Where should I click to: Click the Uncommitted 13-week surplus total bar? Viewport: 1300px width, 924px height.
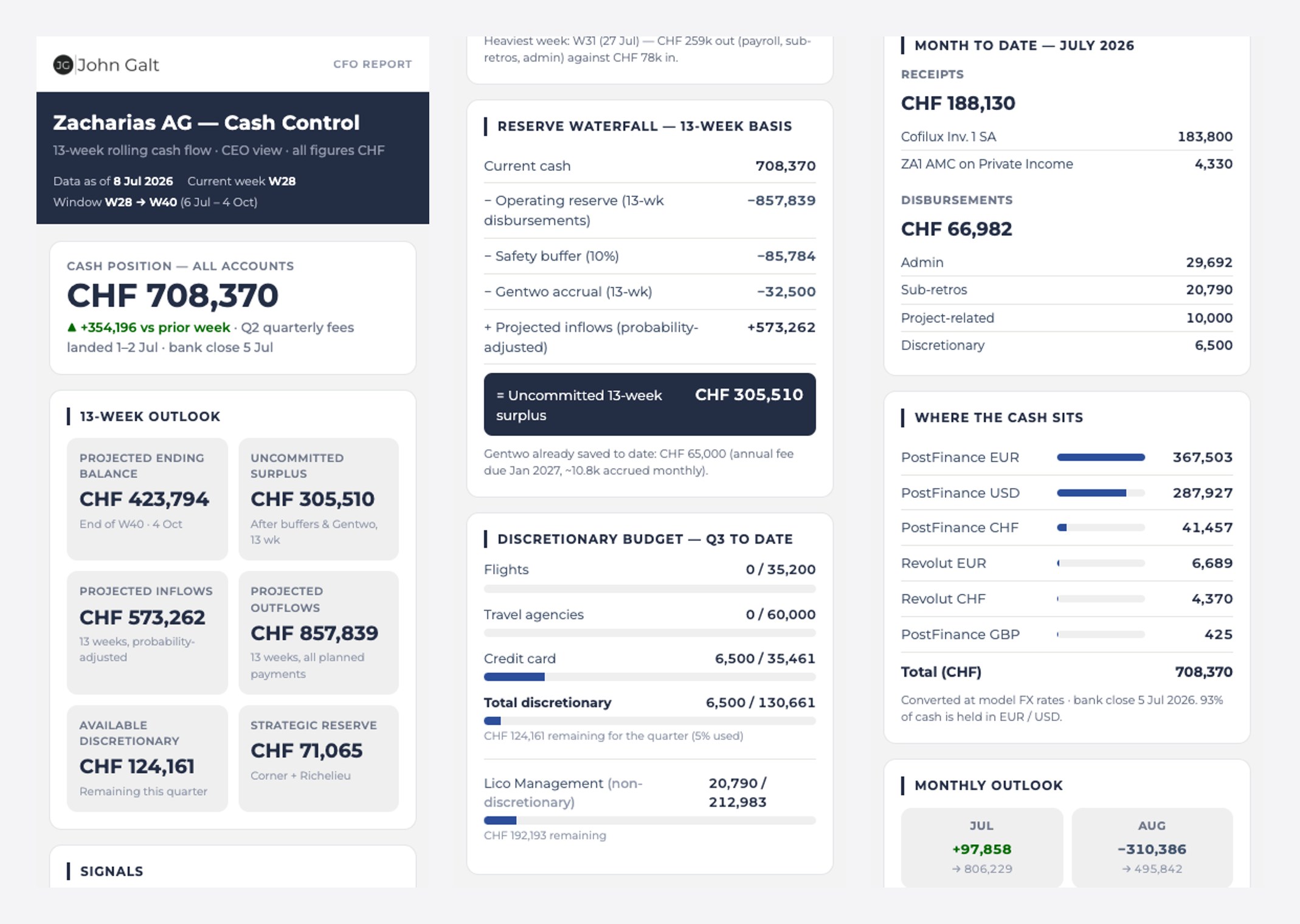point(649,404)
